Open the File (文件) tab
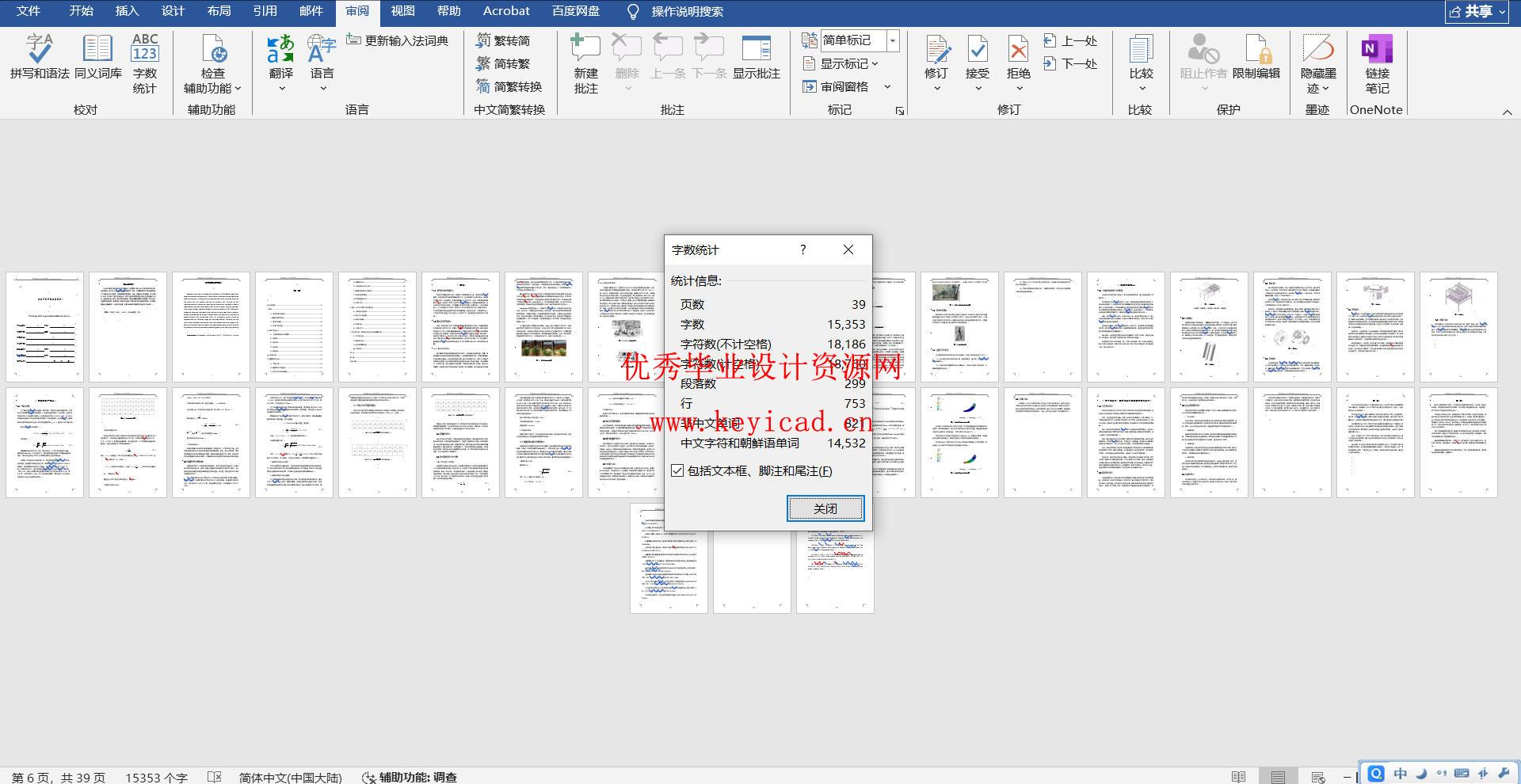 [29, 11]
